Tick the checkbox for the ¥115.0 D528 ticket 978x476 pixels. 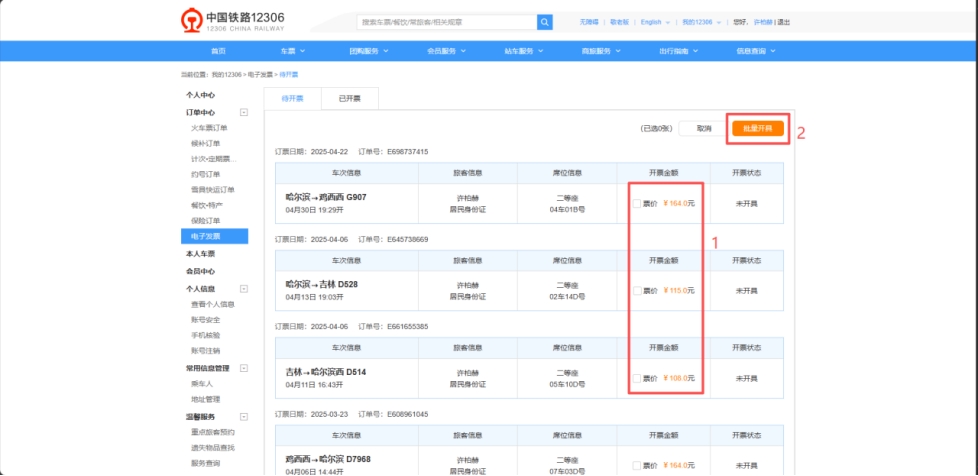coord(636,290)
